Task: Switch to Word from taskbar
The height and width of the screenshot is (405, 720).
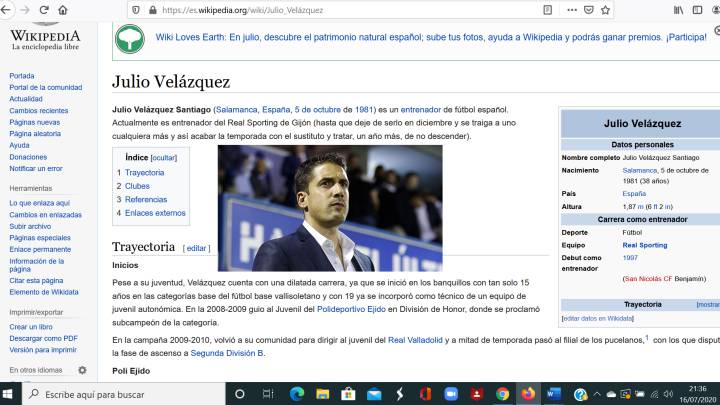Action: 554,394
